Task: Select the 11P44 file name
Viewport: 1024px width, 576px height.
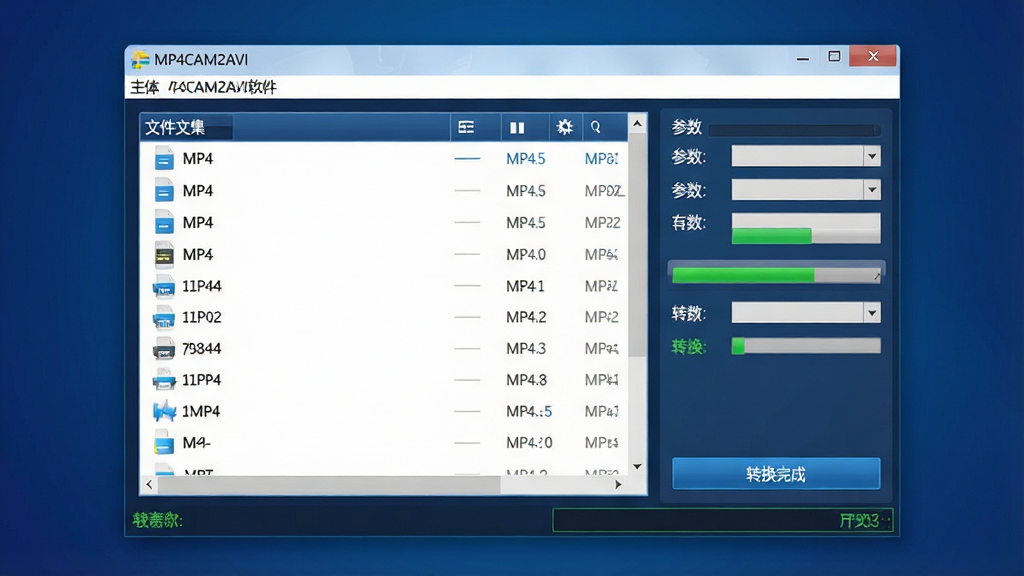Action: pos(202,286)
